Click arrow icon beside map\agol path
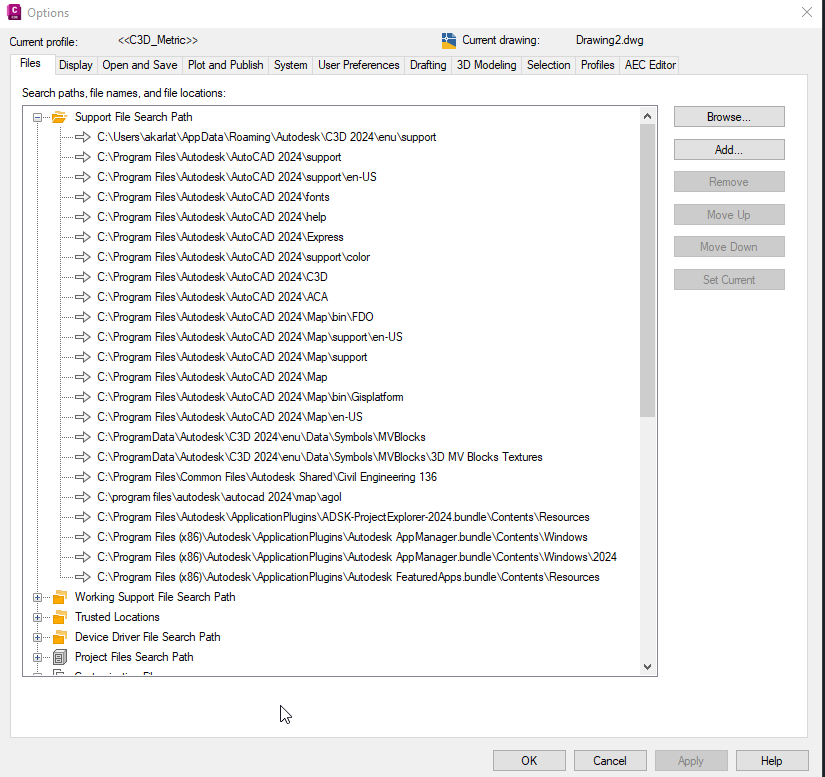The width and height of the screenshot is (825, 777). (83, 497)
